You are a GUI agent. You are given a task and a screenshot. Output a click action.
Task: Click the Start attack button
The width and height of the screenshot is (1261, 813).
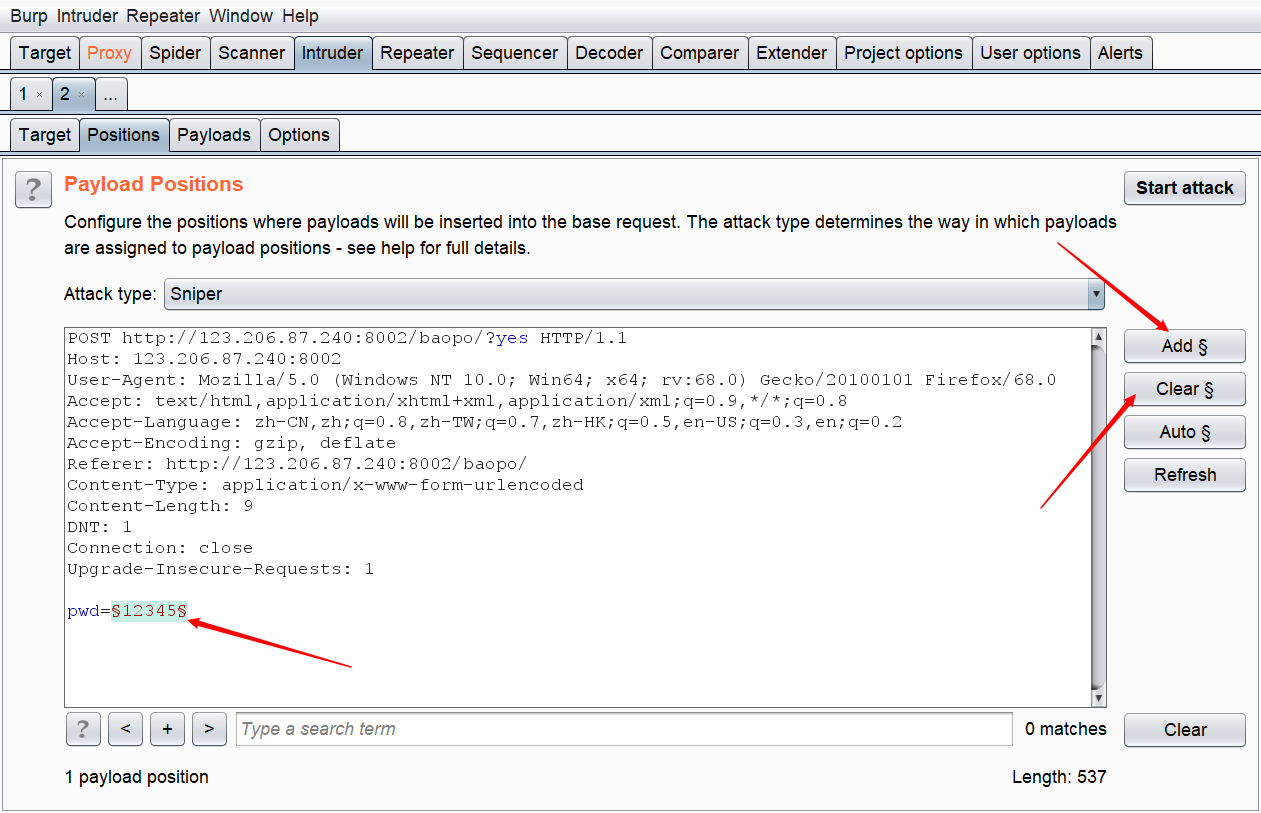1185,188
